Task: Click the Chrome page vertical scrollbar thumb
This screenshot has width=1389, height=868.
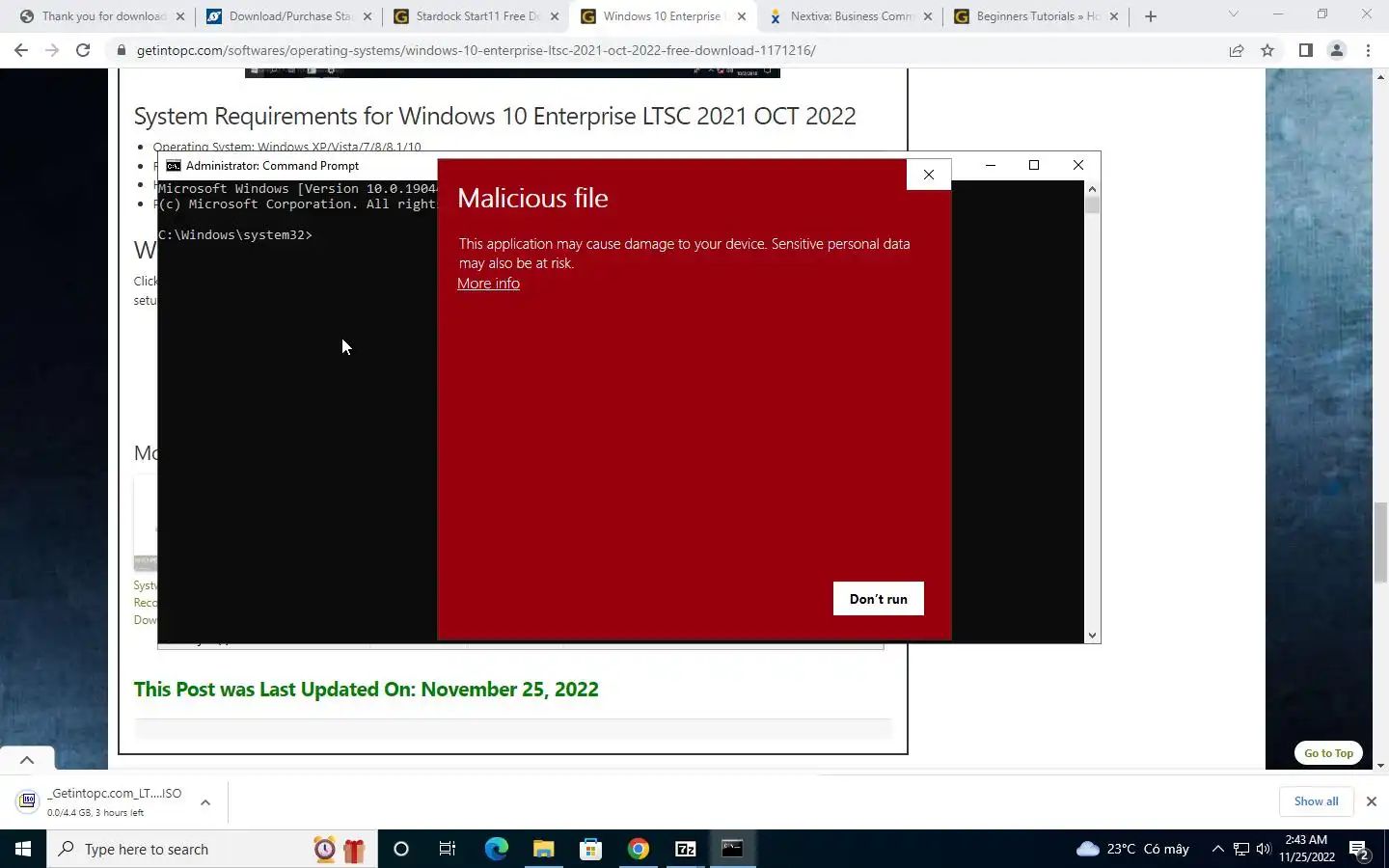Action: coord(1380,542)
